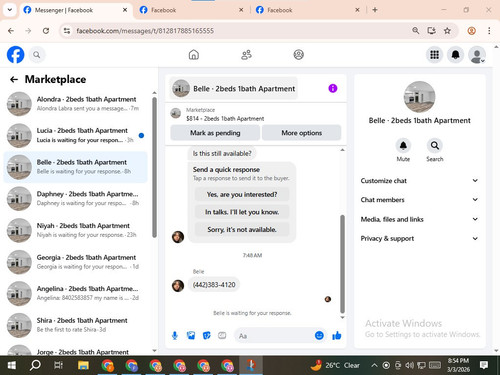Choose a sticker icon
Image resolution: width=500 pixels, height=375 pixels.
coord(207,336)
